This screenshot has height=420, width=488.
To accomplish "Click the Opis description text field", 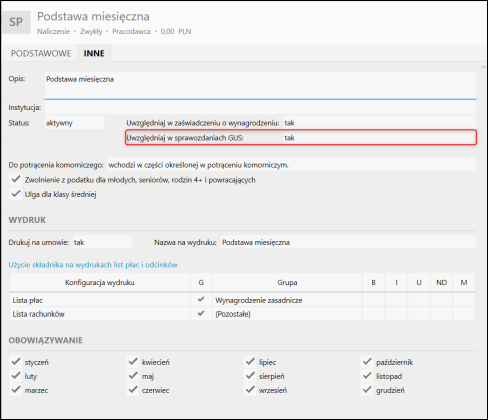I will pyautogui.click(x=260, y=85).
